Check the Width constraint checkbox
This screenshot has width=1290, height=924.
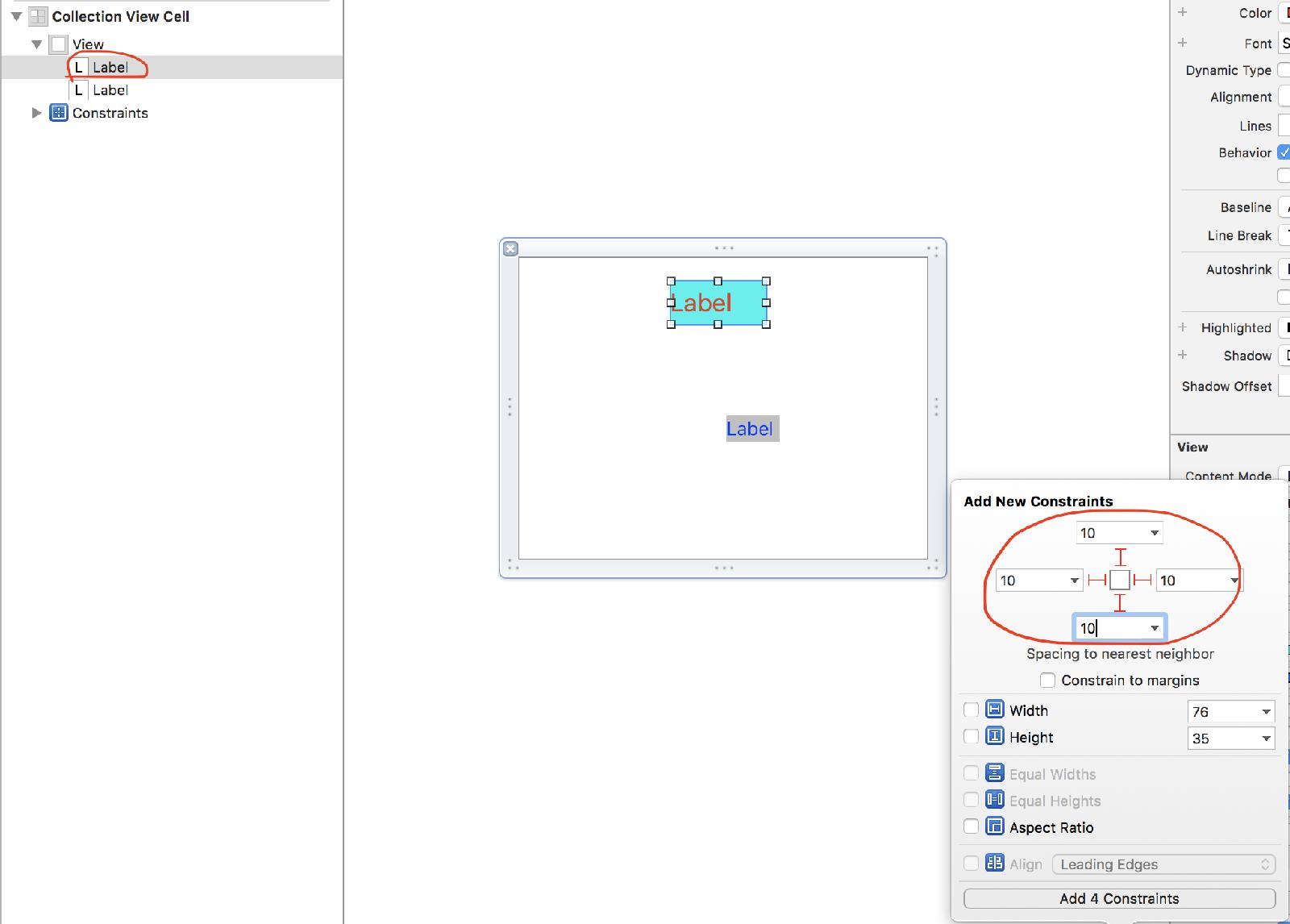pyautogui.click(x=972, y=710)
